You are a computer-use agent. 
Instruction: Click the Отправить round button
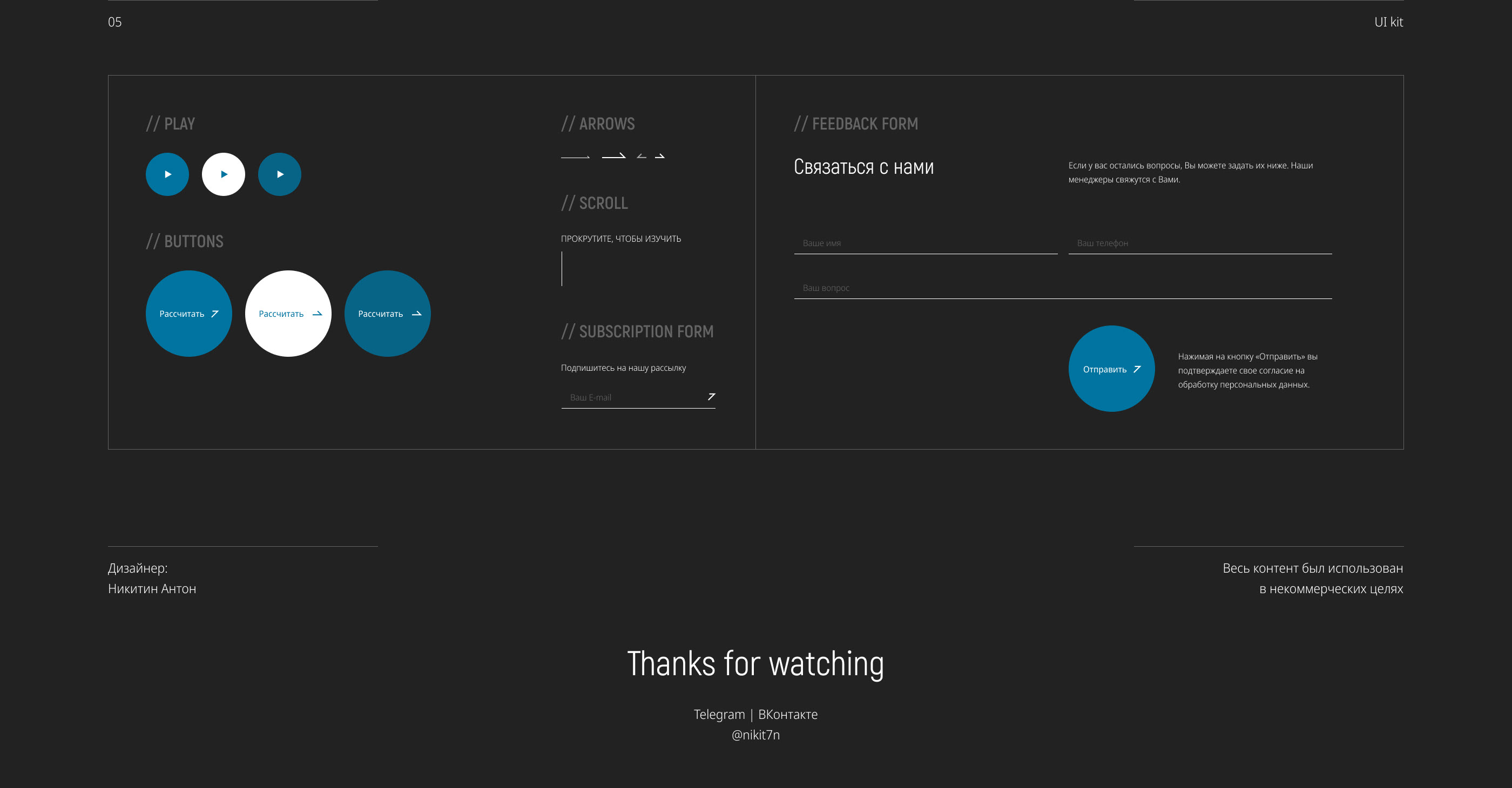1111,369
